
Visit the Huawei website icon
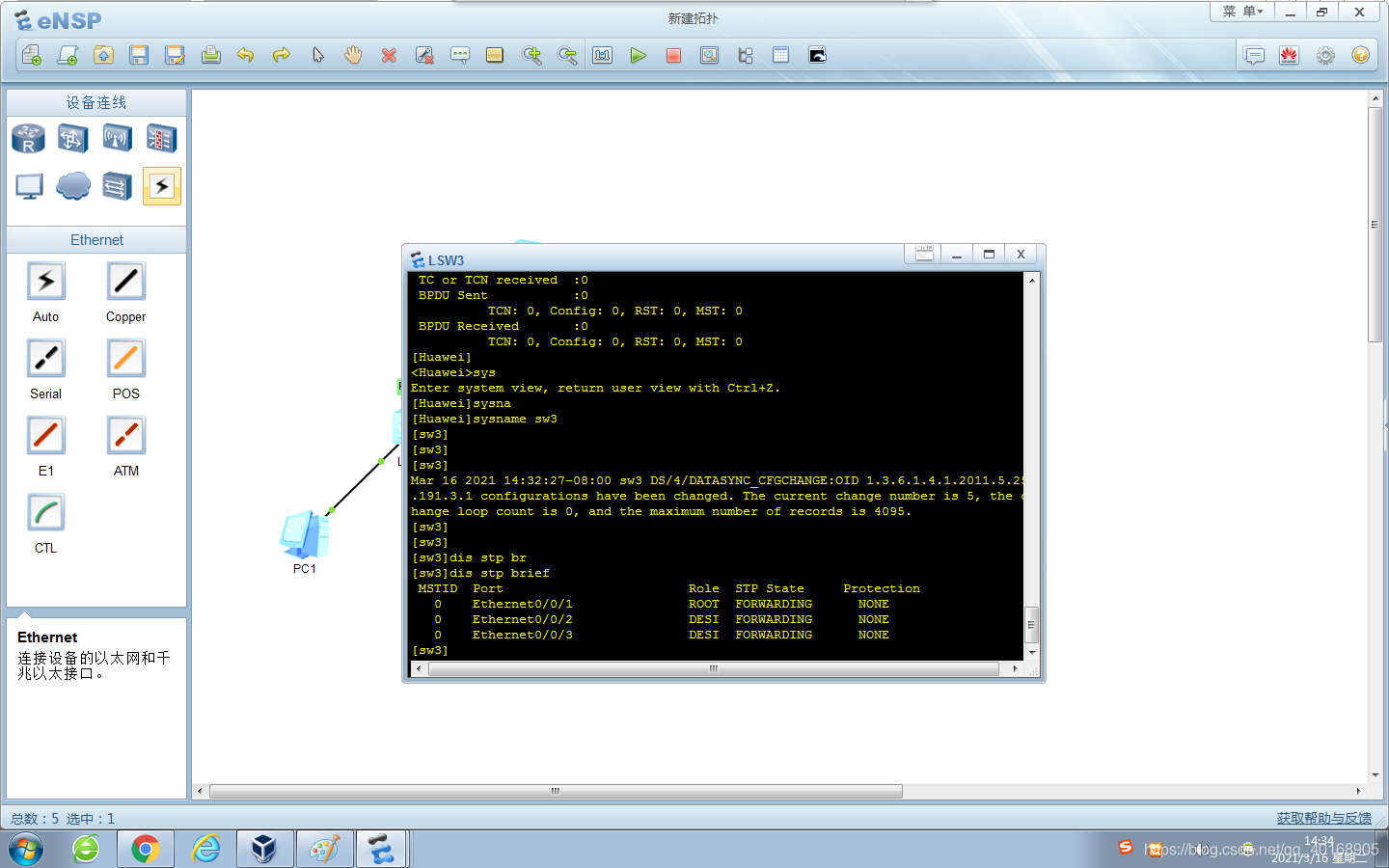1289,55
